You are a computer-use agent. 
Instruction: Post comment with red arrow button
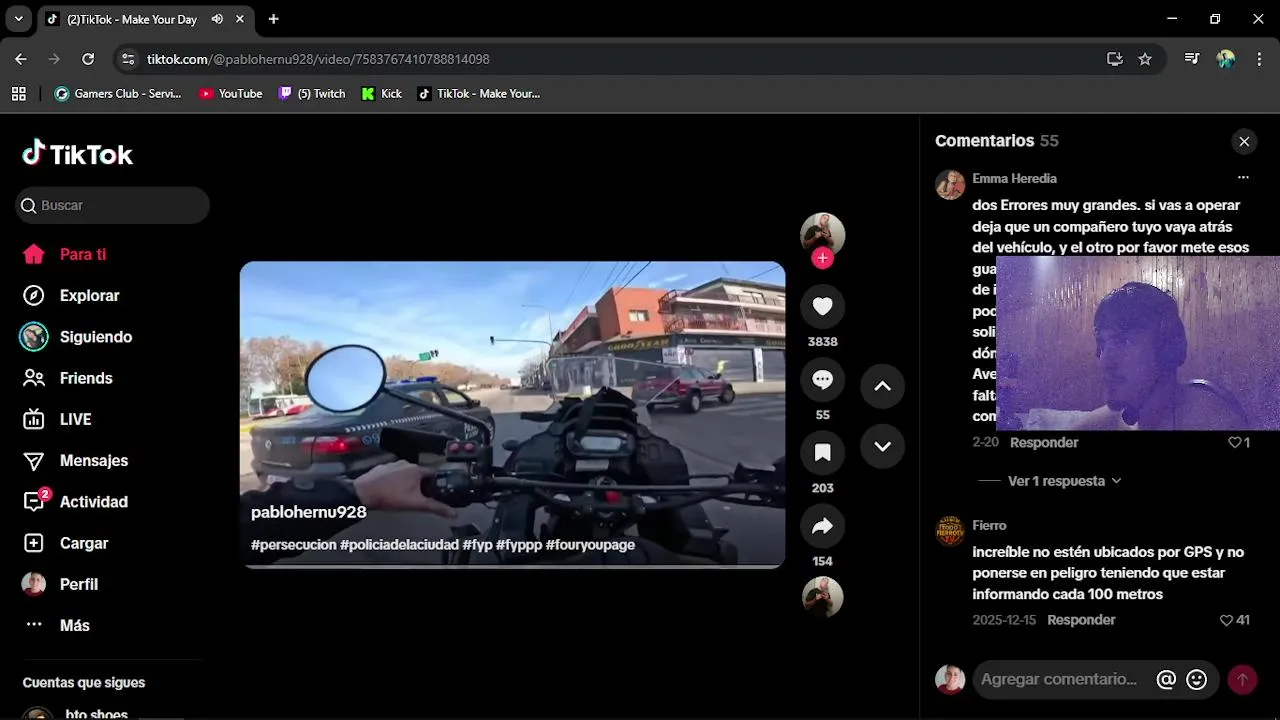click(x=1242, y=680)
